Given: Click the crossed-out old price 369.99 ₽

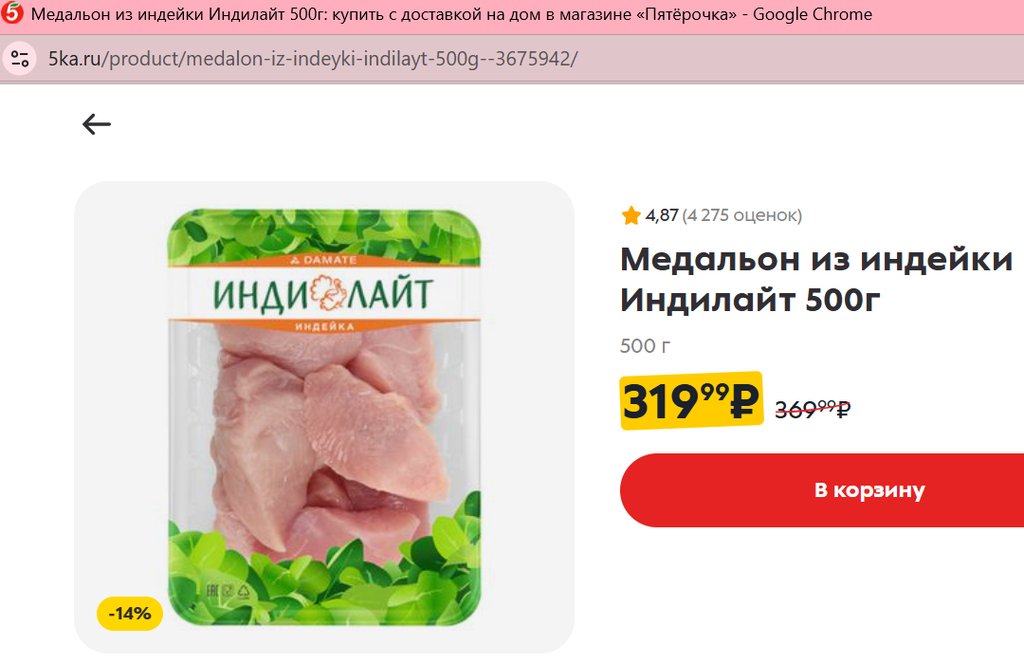Looking at the screenshot, I should [813, 409].
